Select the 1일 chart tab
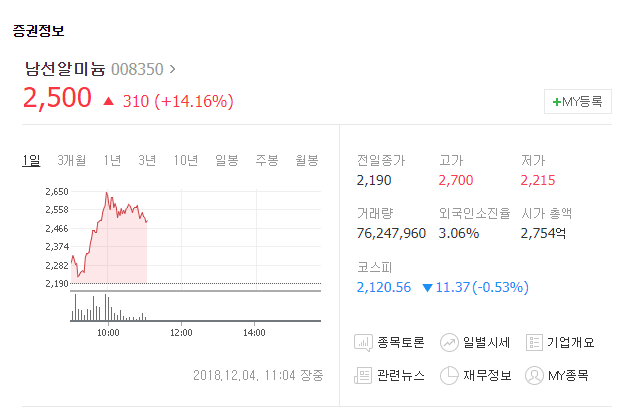This screenshot has width=630, height=408. pyautogui.click(x=31, y=160)
